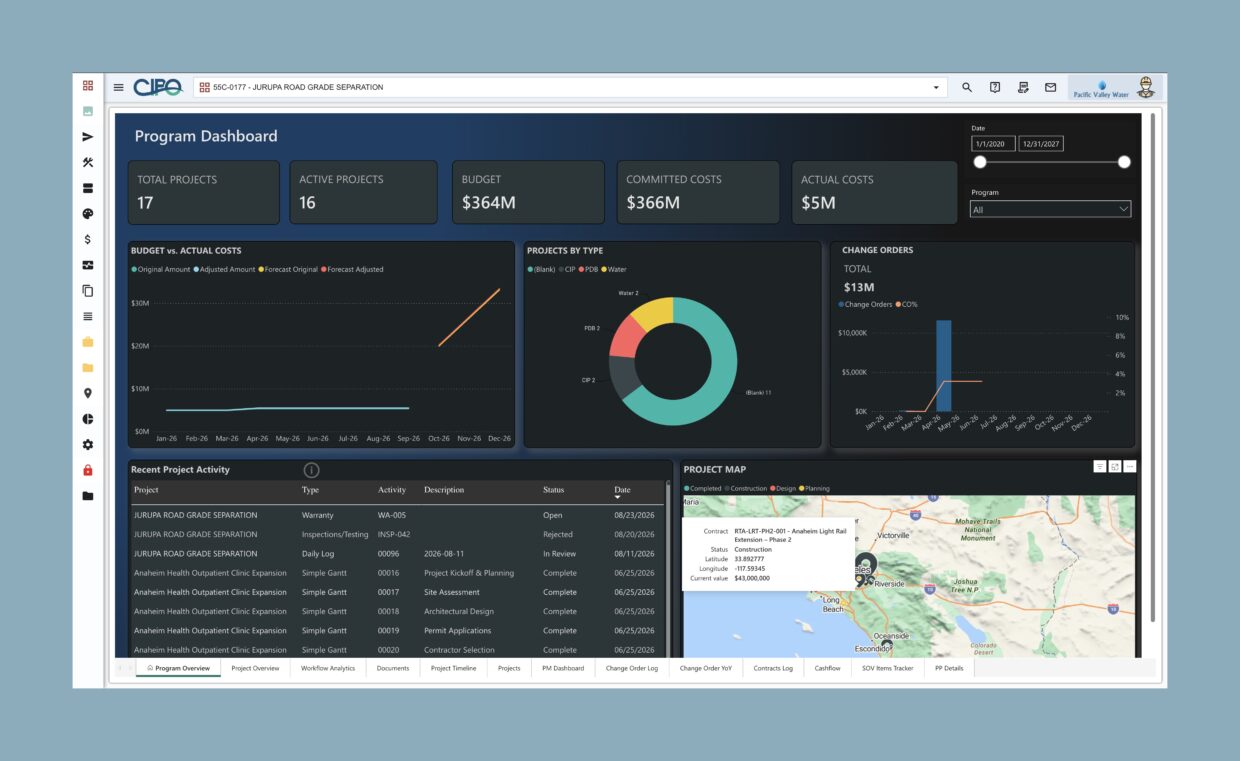The image size is (1240, 761).
Task: Open the mail envelope icon
Action: [x=1050, y=87]
